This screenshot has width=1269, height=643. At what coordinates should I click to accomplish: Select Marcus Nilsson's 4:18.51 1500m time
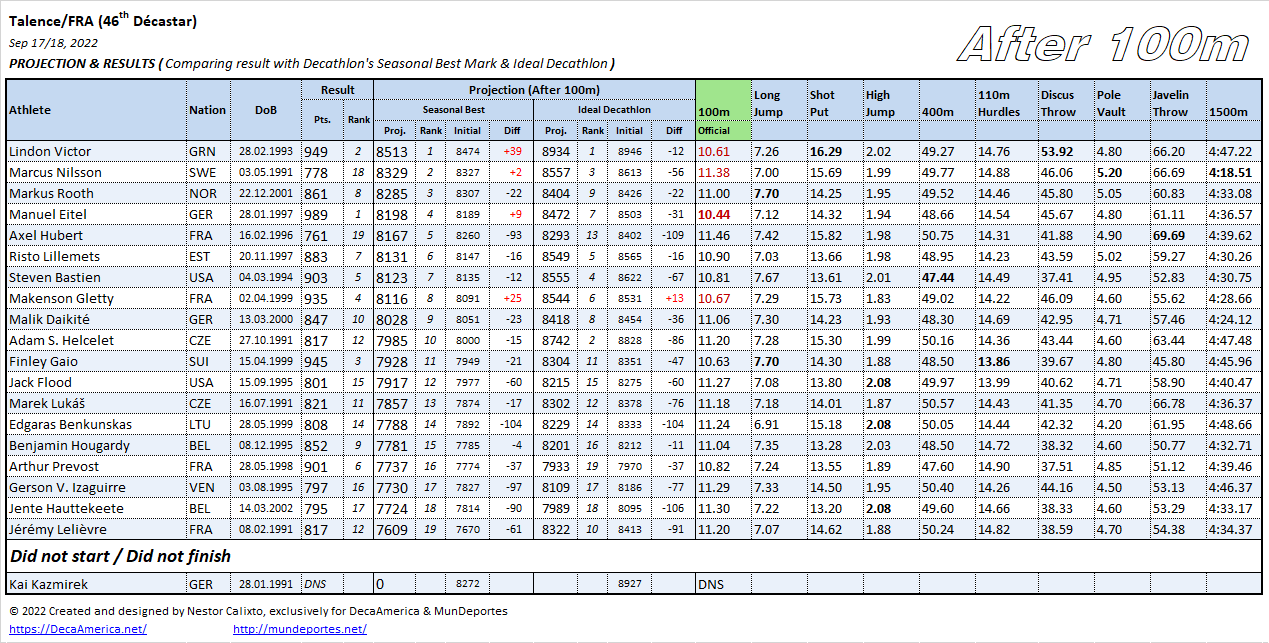(1230, 172)
